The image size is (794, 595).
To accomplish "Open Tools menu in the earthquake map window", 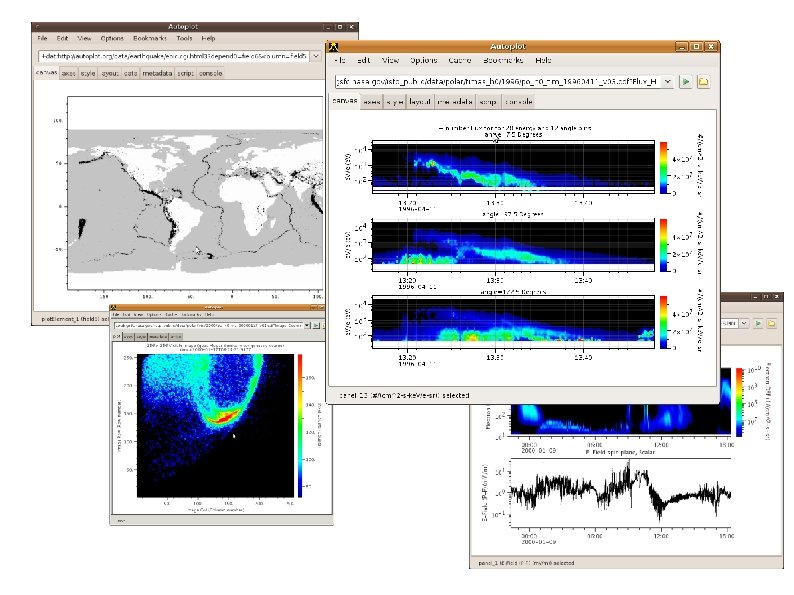I will (x=184, y=38).
